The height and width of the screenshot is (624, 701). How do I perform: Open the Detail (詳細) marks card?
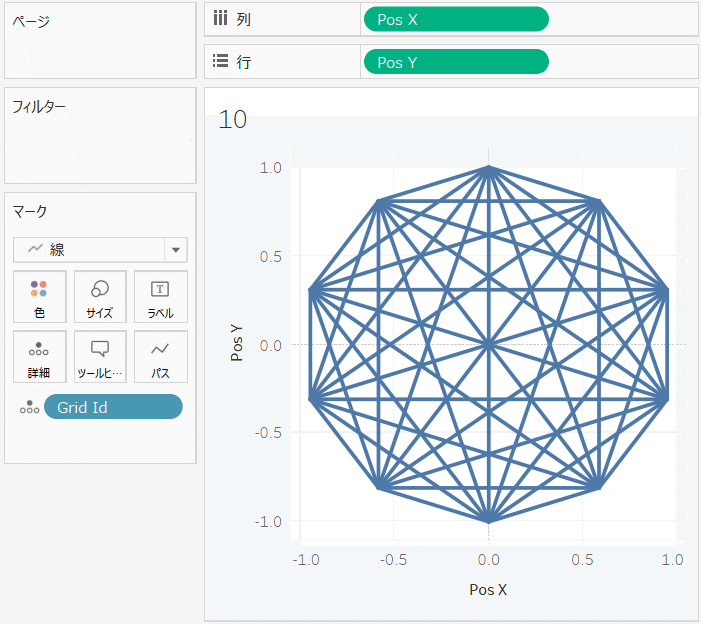tap(40, 357)
